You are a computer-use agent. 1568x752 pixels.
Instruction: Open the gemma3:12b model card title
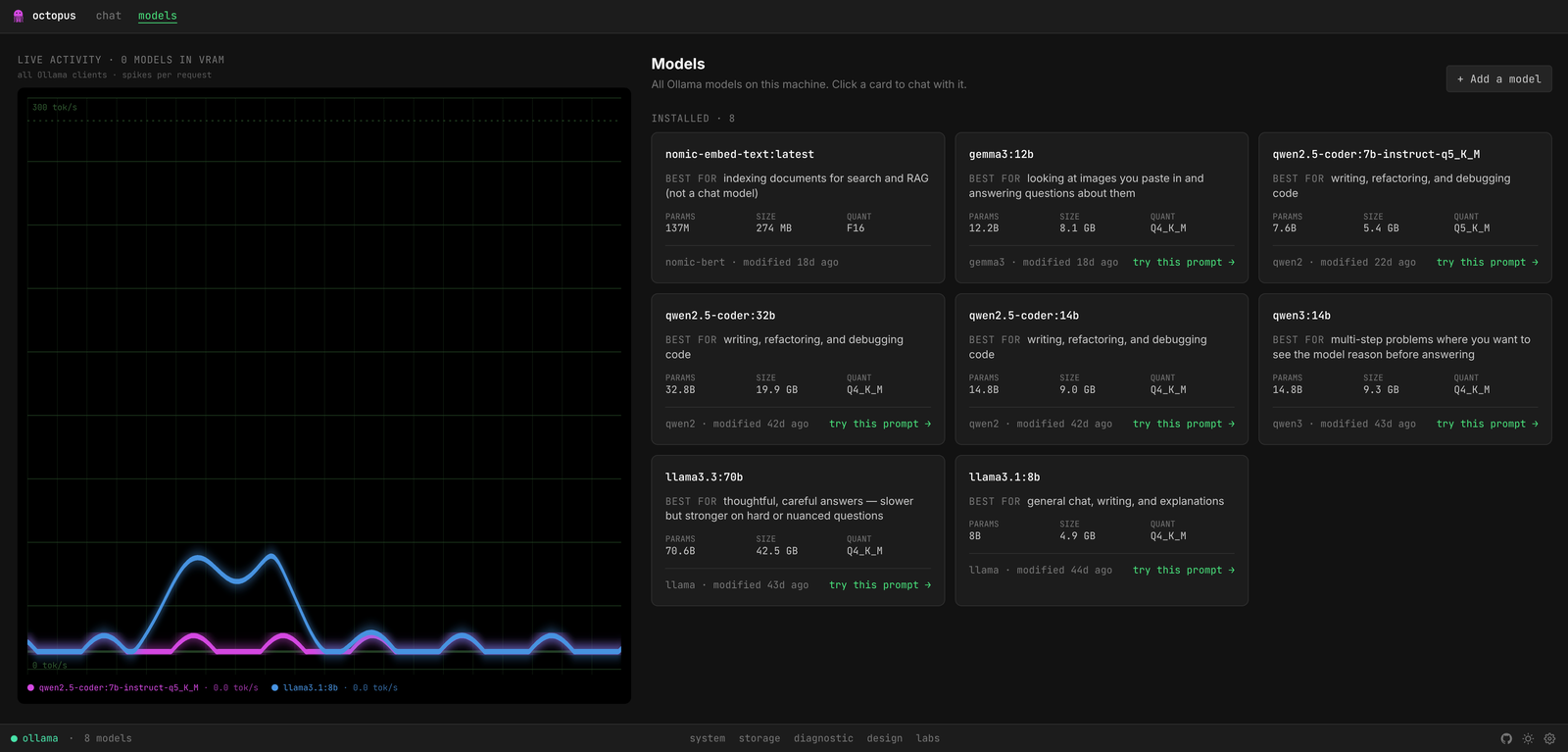pos(1002,155)
